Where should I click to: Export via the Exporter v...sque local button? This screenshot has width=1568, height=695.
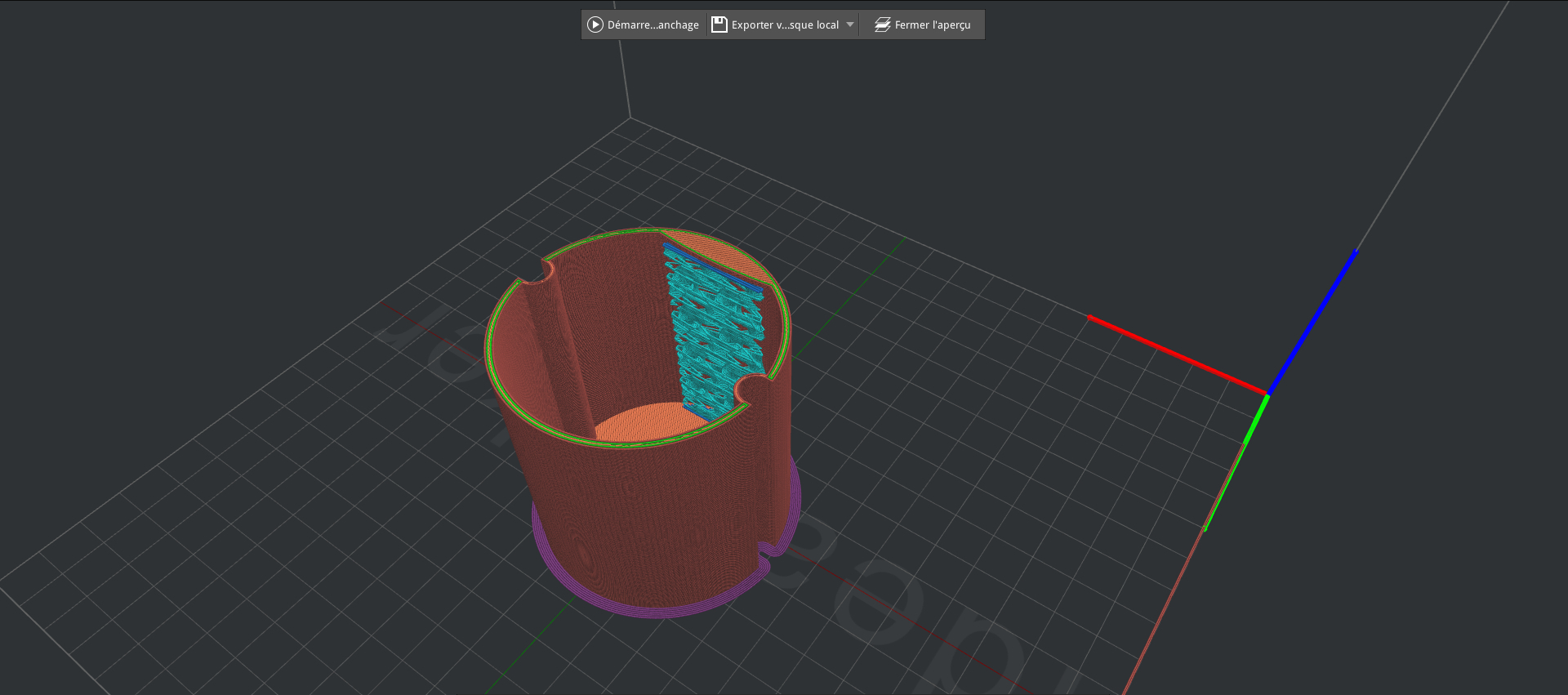(775, 25)
